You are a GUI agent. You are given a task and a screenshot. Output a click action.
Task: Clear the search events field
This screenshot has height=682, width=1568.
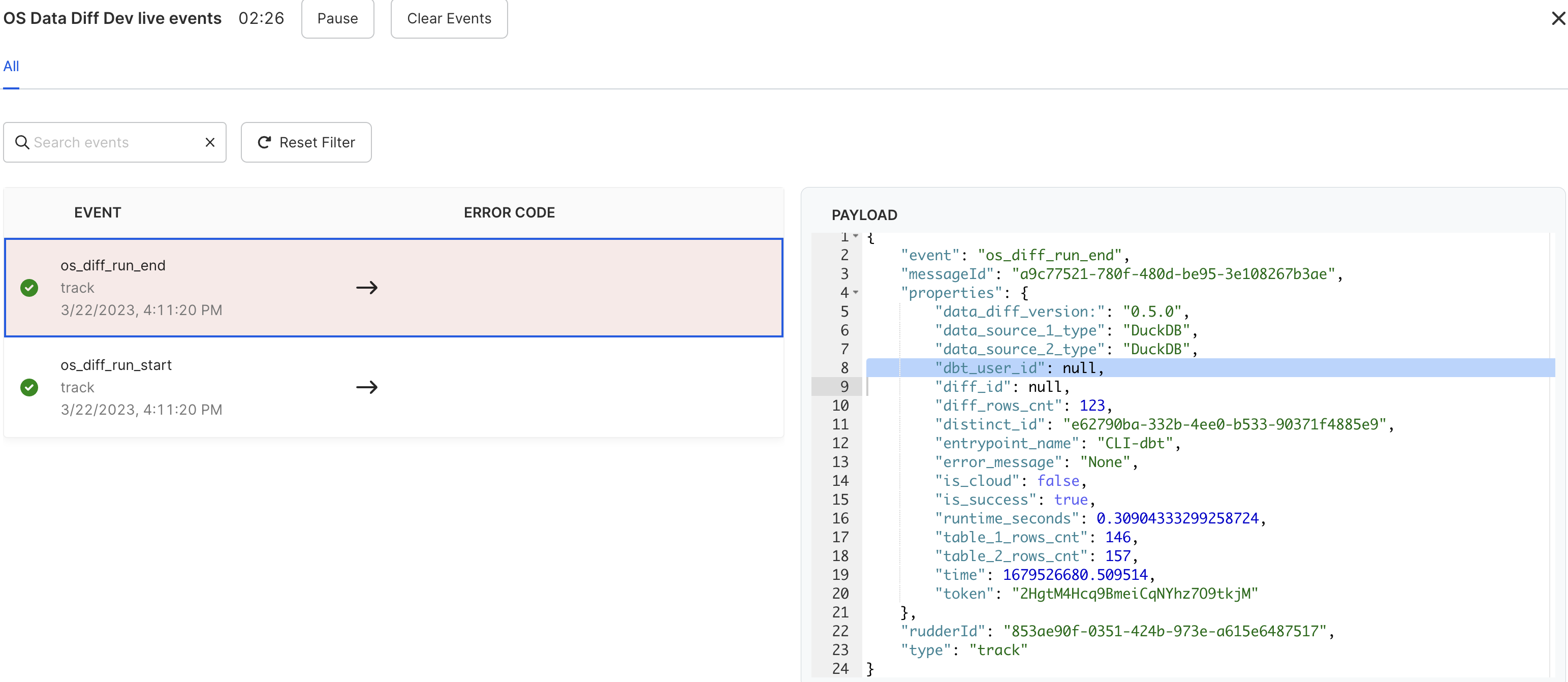click(210, 142)
